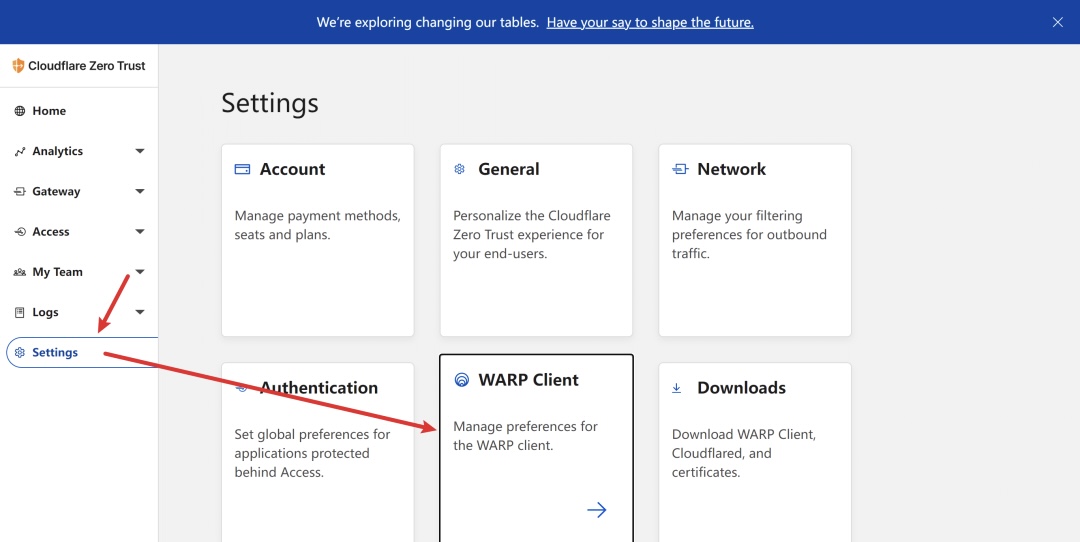Click the Cloudflare Zero Trust shield logo
Viewport: 1080px width, 542px height.
click(19, 66)
